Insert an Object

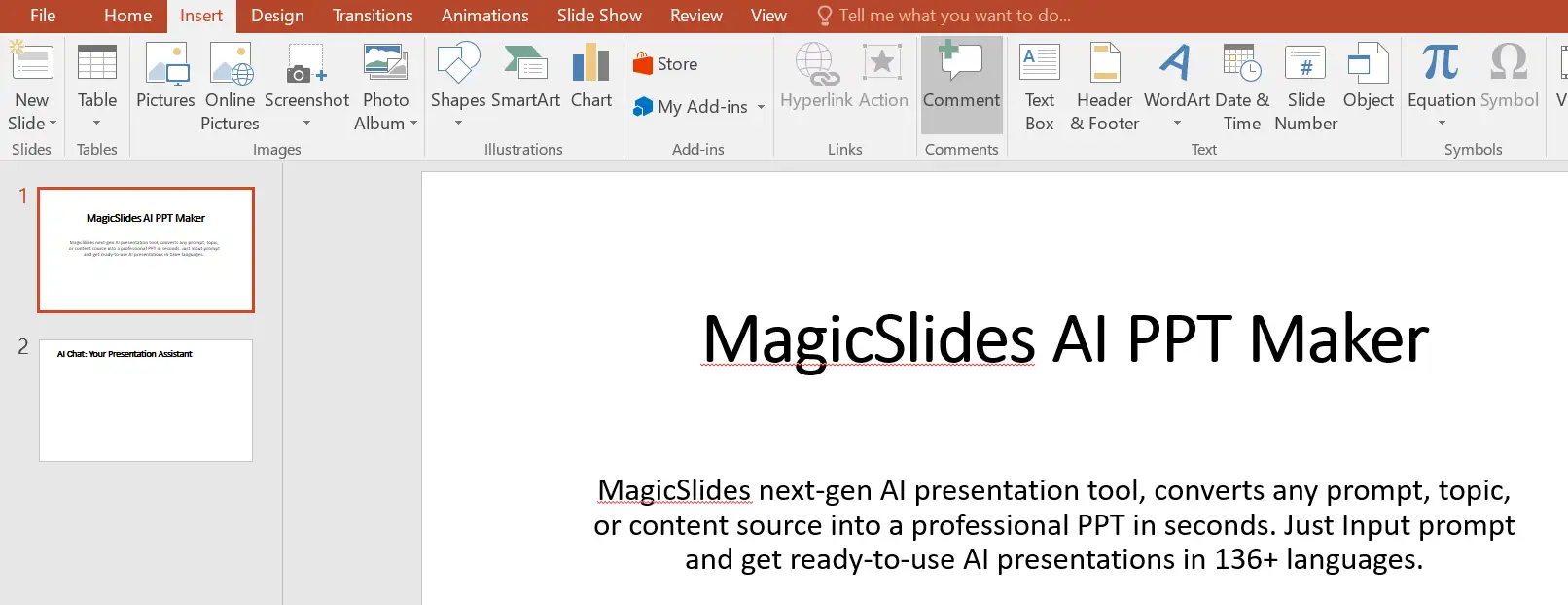(1368, 76)
